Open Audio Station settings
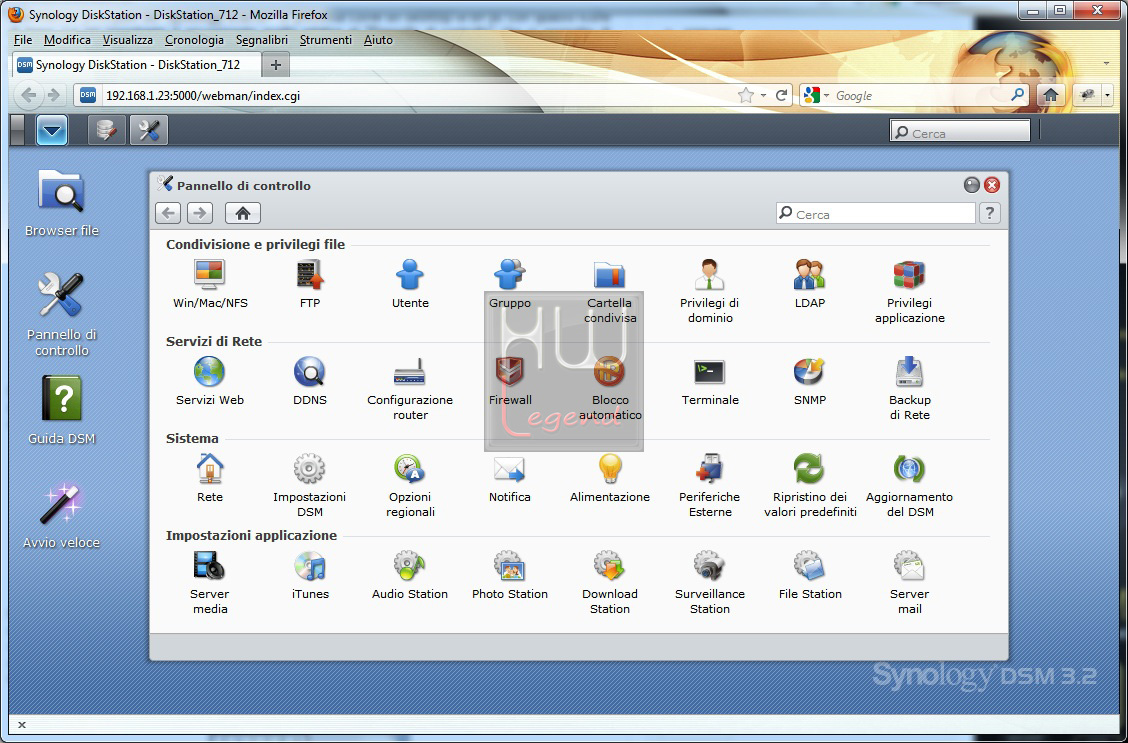Viewport: 1128px width, 743px height. click(x=410, y=575)
